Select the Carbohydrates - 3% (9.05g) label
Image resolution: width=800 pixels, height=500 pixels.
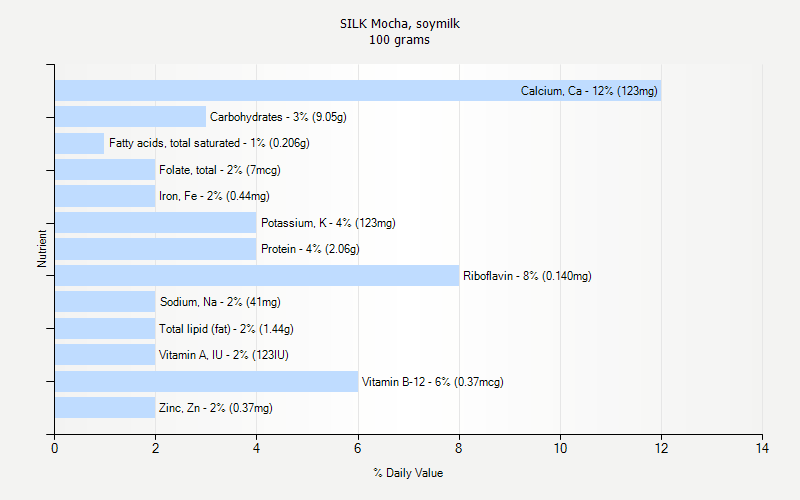(x=278, y=117)
